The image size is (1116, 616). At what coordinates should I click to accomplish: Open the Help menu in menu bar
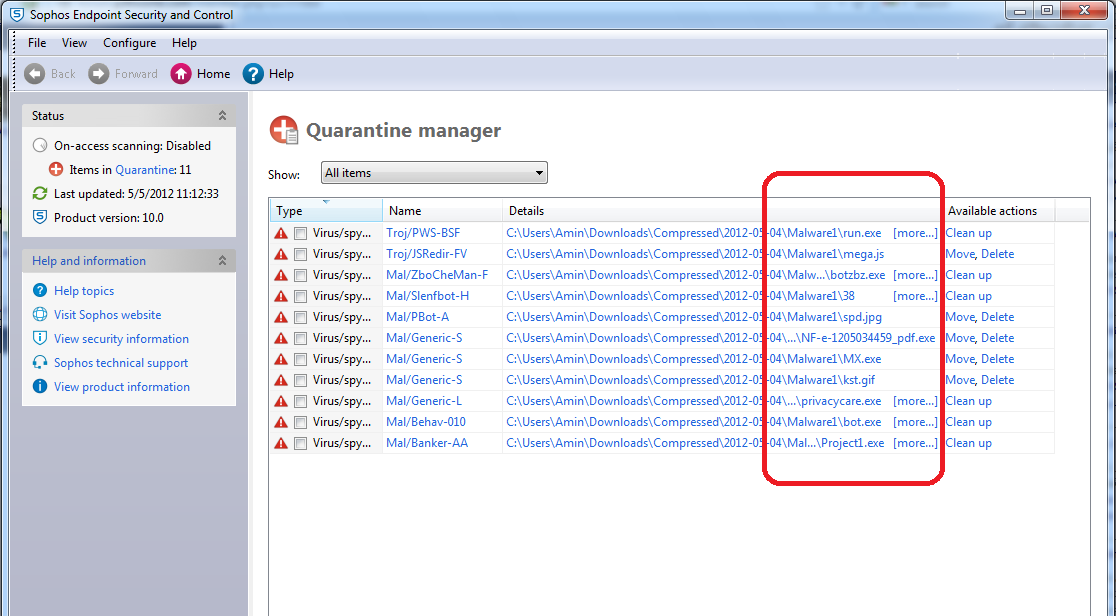[184, 43]
